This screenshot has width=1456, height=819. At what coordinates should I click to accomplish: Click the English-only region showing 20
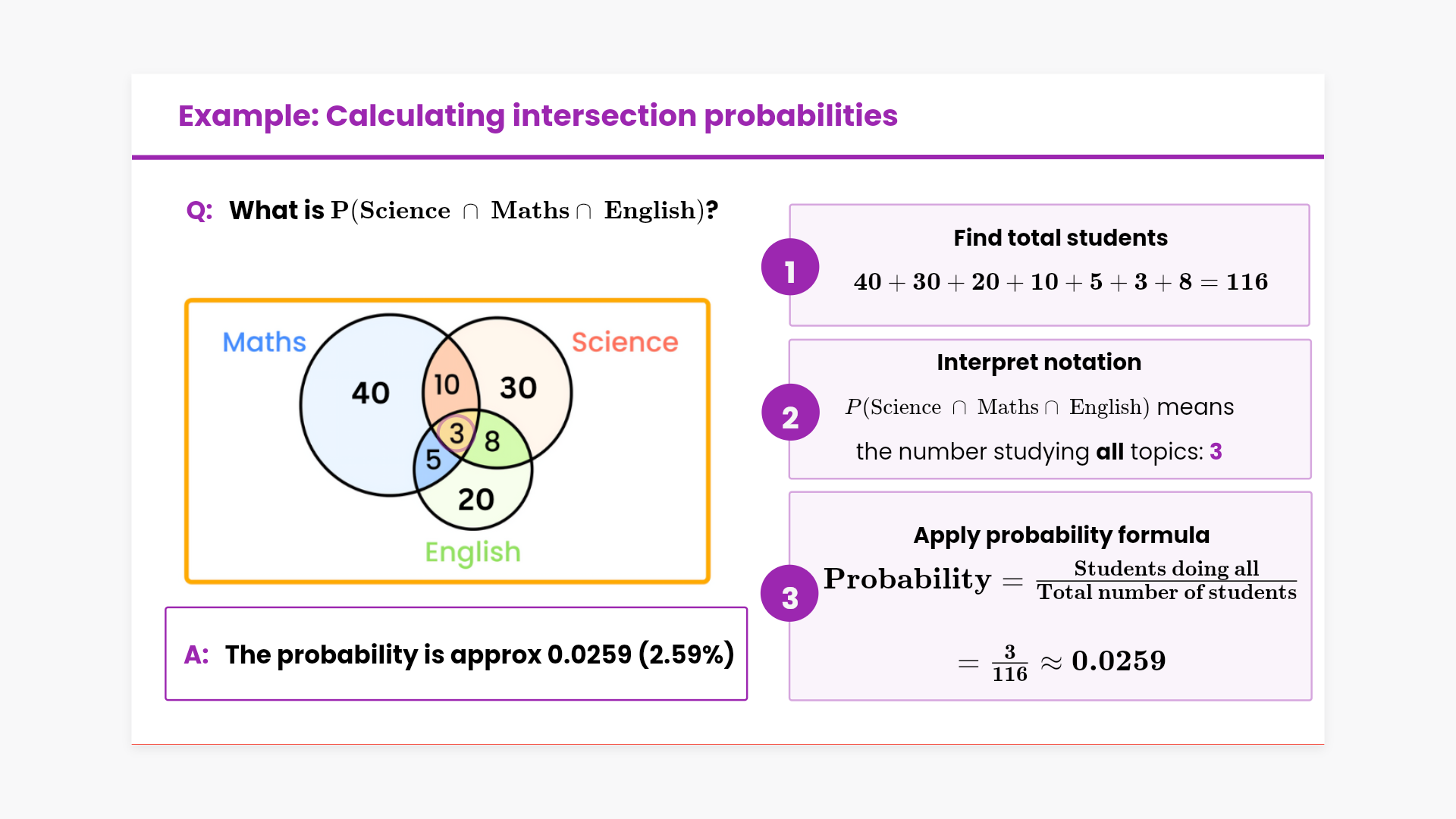pyautogui.click(x=476, y=499)
